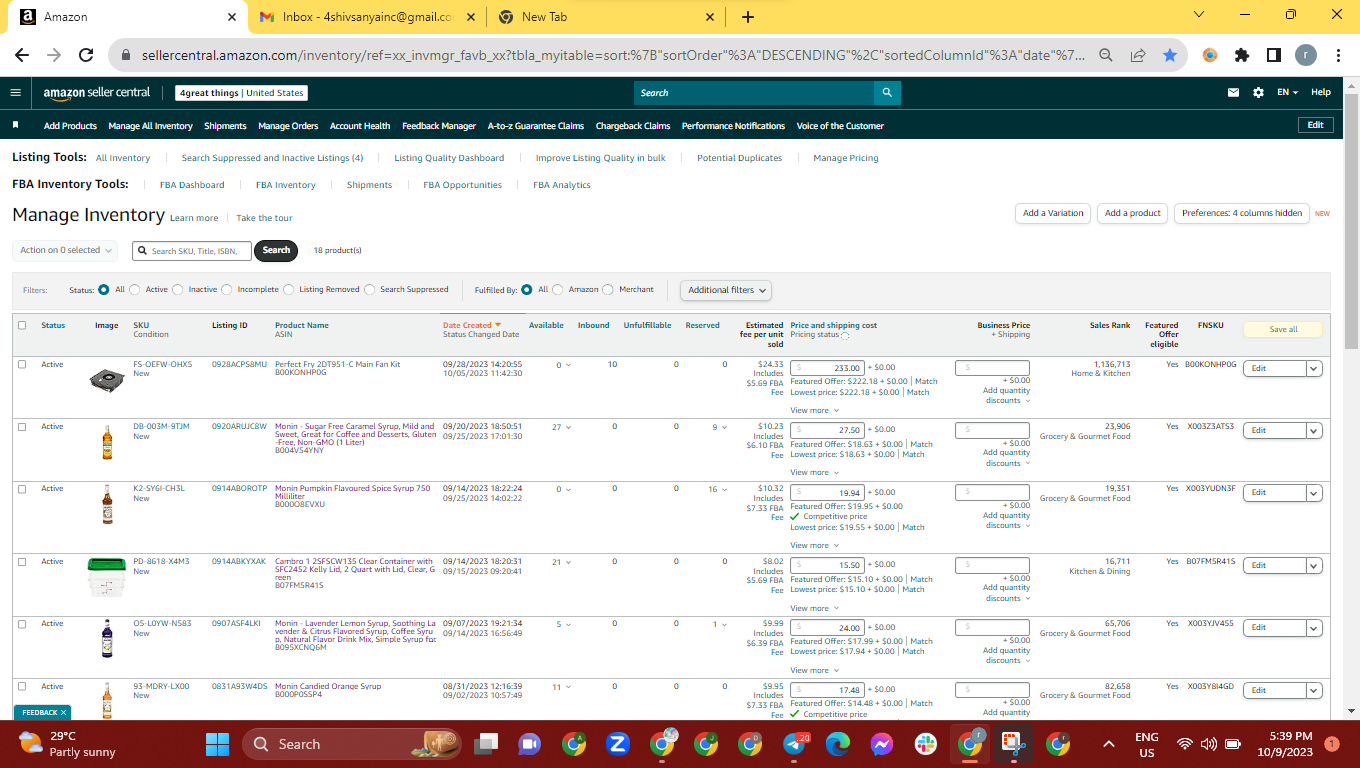Image resolution: width=1360 pixels, height=768 pixels.
Task: Open the Edit dropdown arrow for Lavender Lemon Syrup row
Action: pyautogui.click(x=1314, y=627)
